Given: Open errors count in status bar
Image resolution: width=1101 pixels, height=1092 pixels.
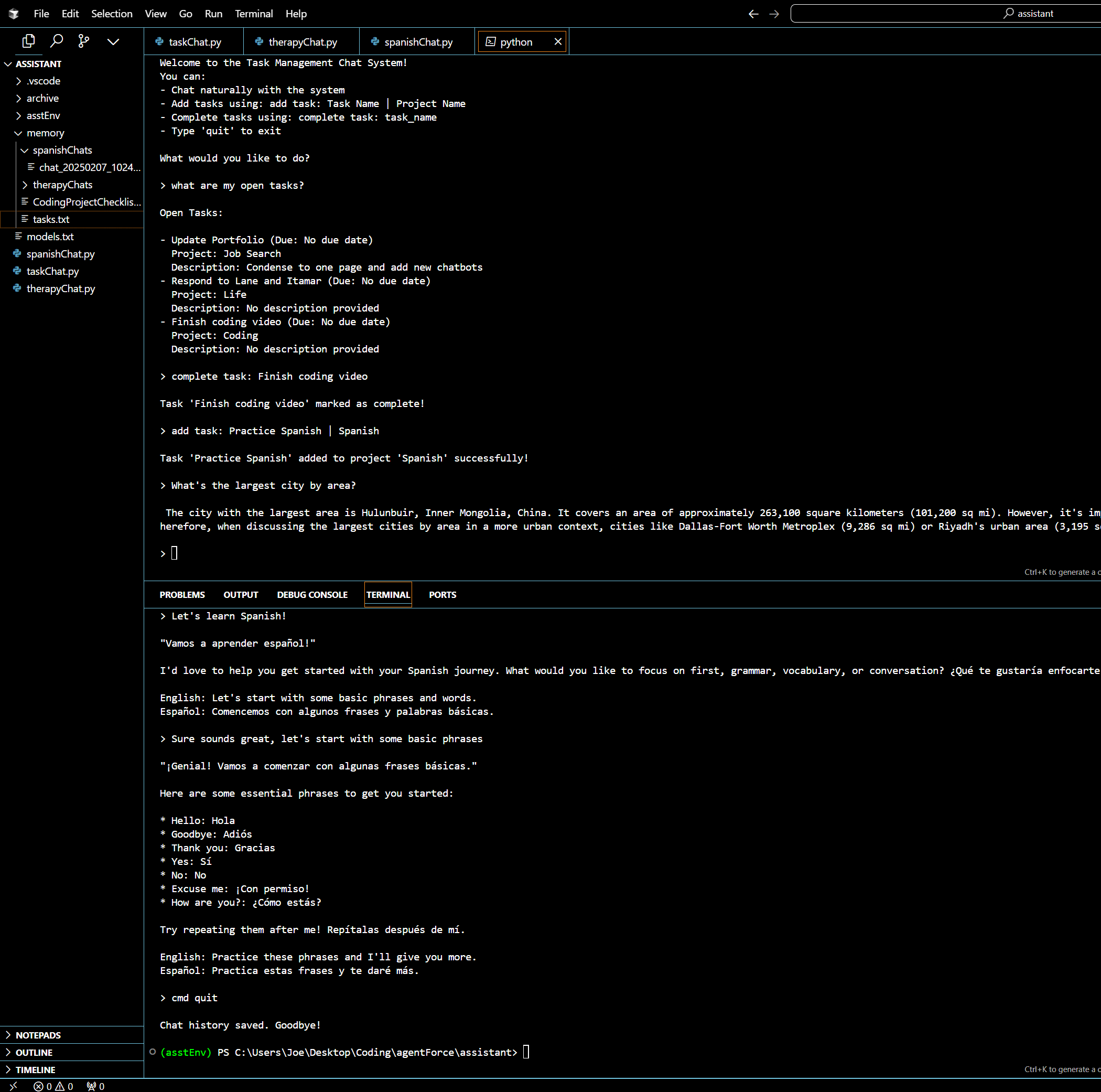Looking at the screenshot, I should pos(43,1086).
